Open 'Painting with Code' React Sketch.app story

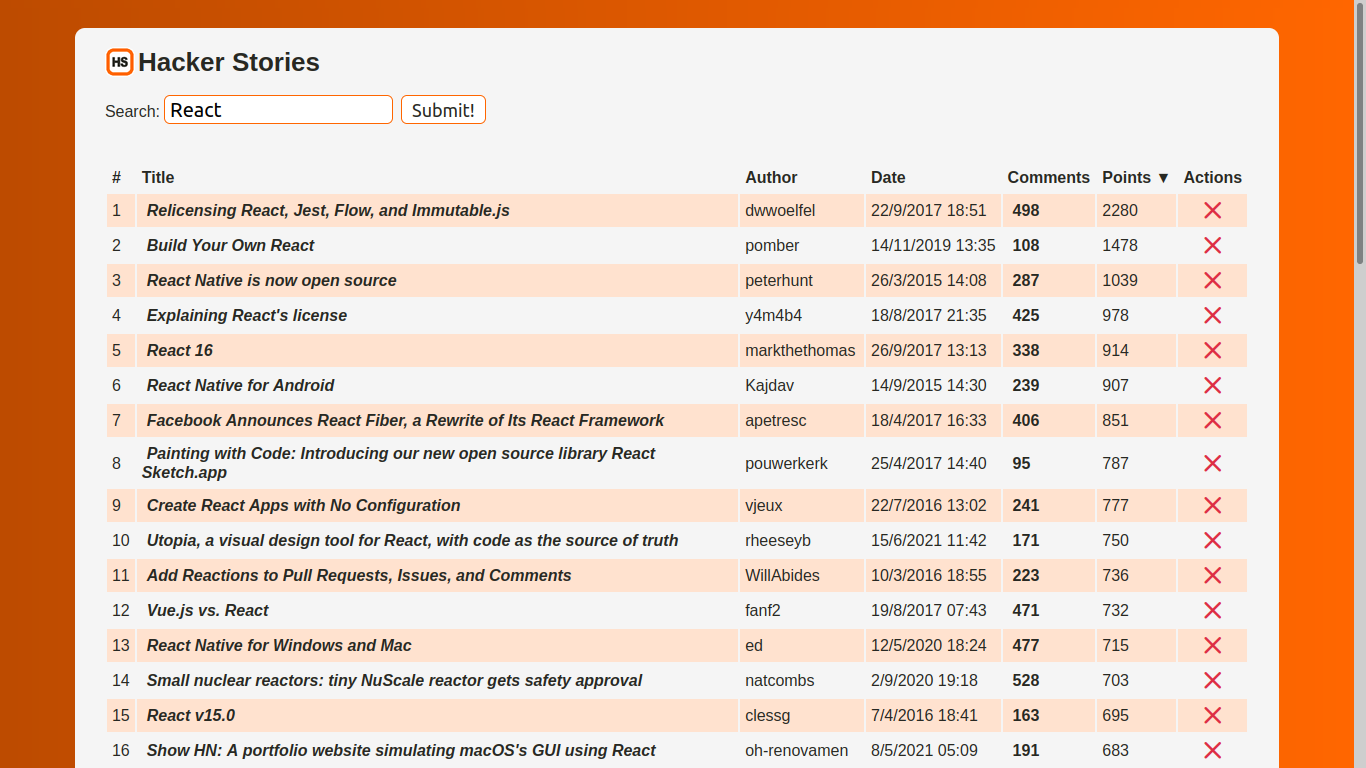(399, 463)
